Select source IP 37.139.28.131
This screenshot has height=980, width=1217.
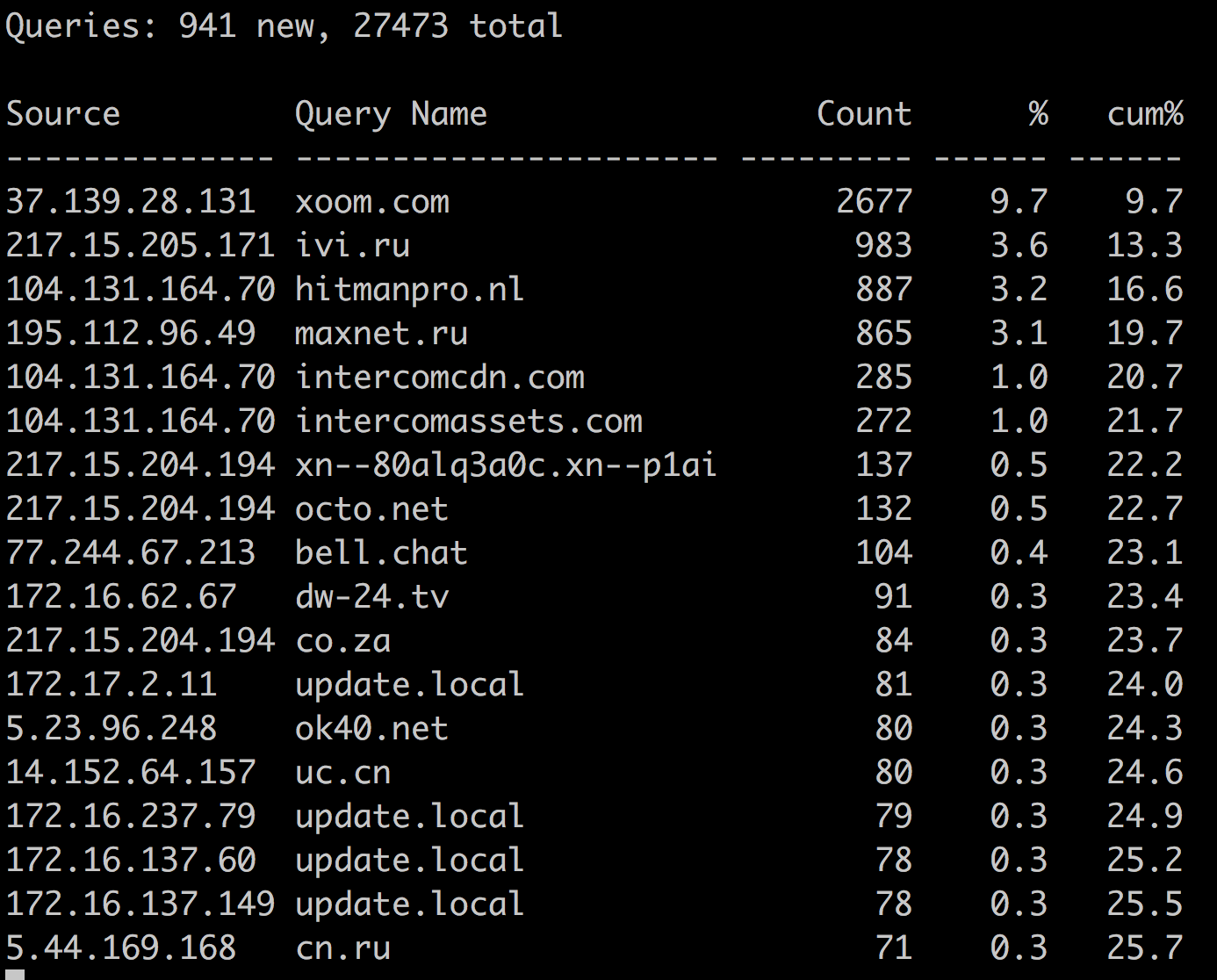click(x=131, y=202)
